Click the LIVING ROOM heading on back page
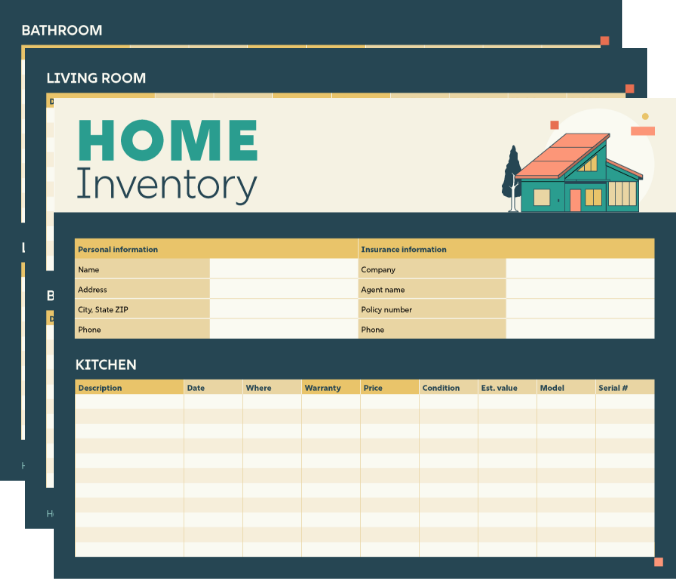The image size is (676, 579). 96,78
